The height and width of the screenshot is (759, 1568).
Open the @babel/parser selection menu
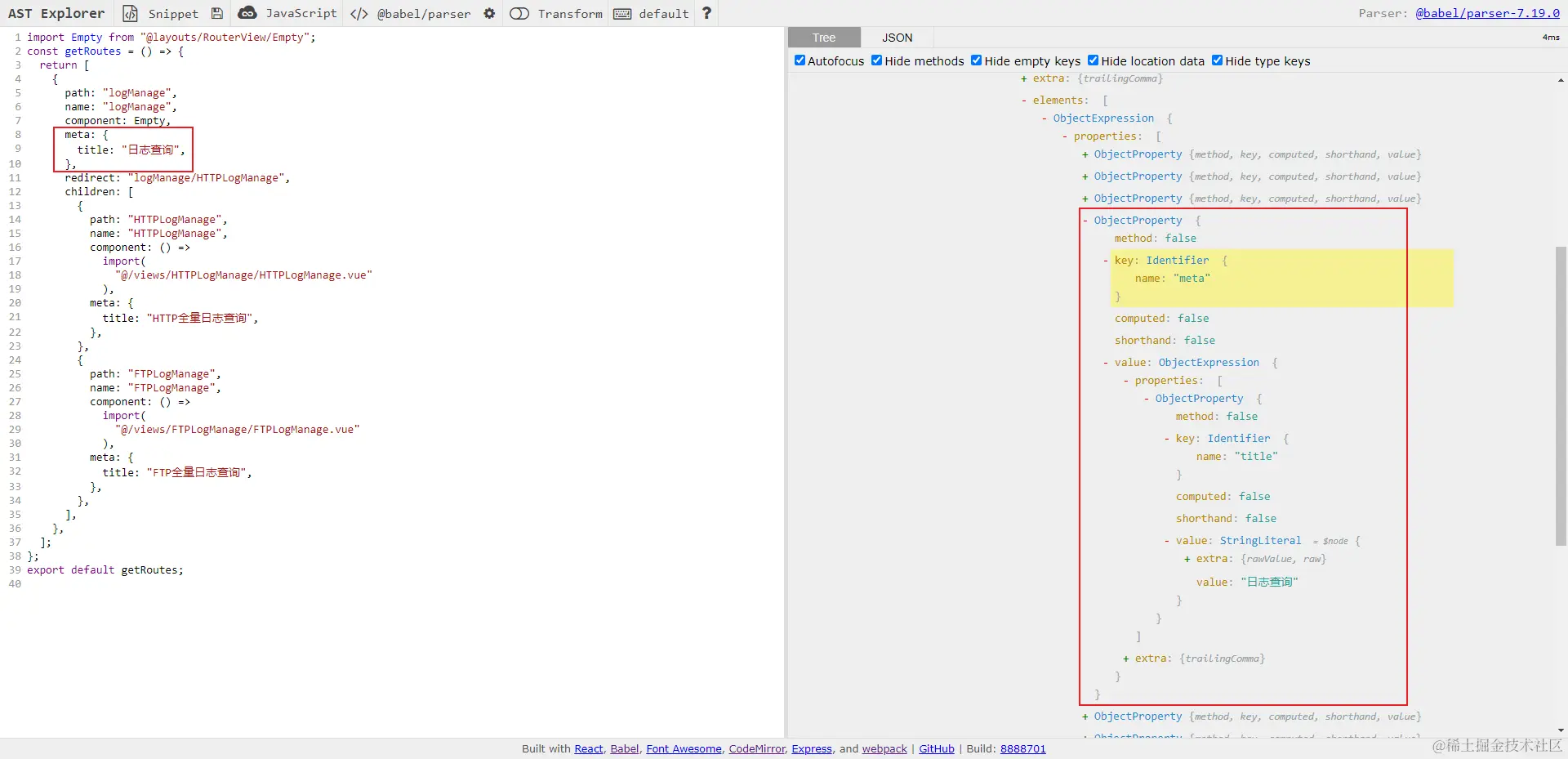(x=424, y=14)
